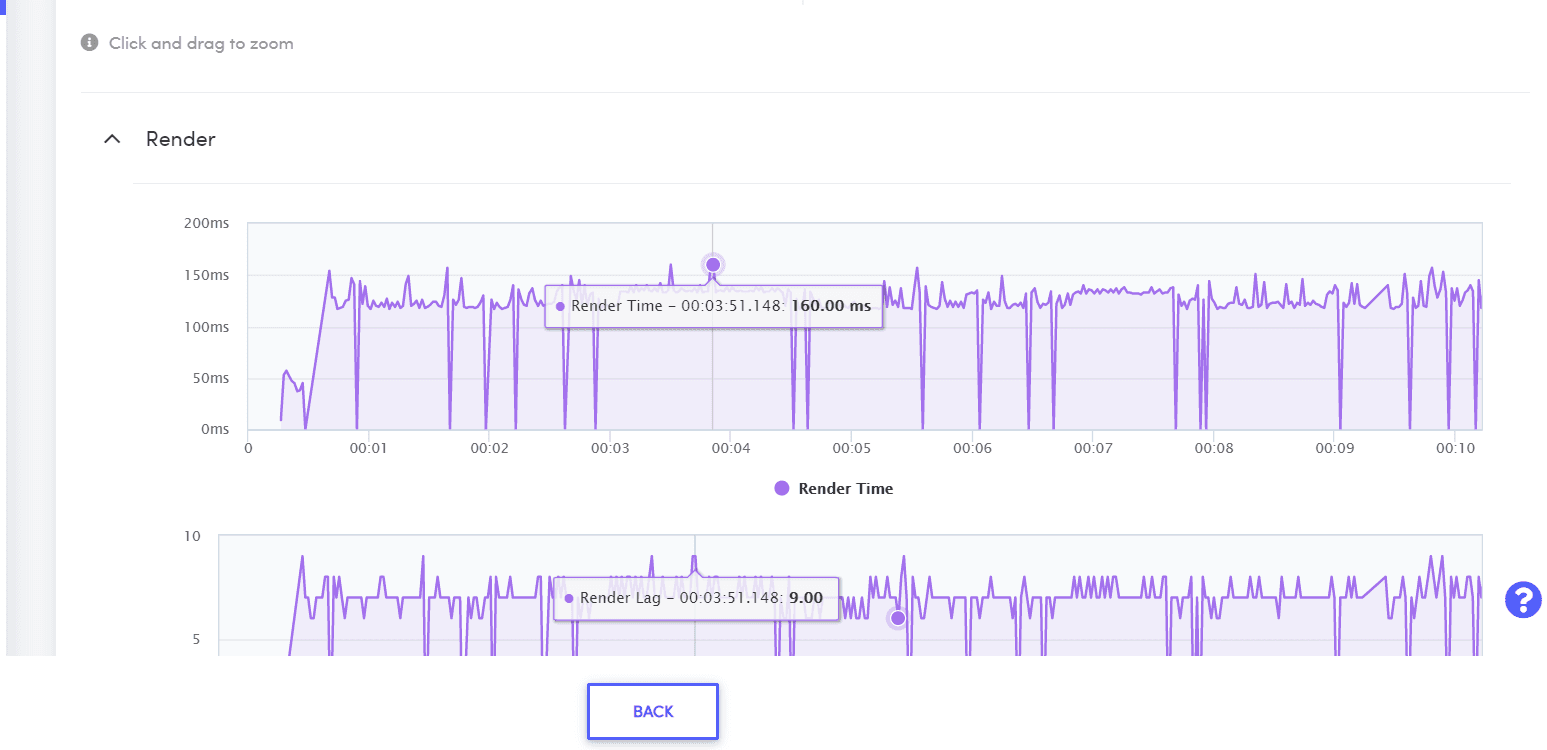Collapse the Render section chevron
The height and width of the screenshot is (750, 1547).
(113, 139)
